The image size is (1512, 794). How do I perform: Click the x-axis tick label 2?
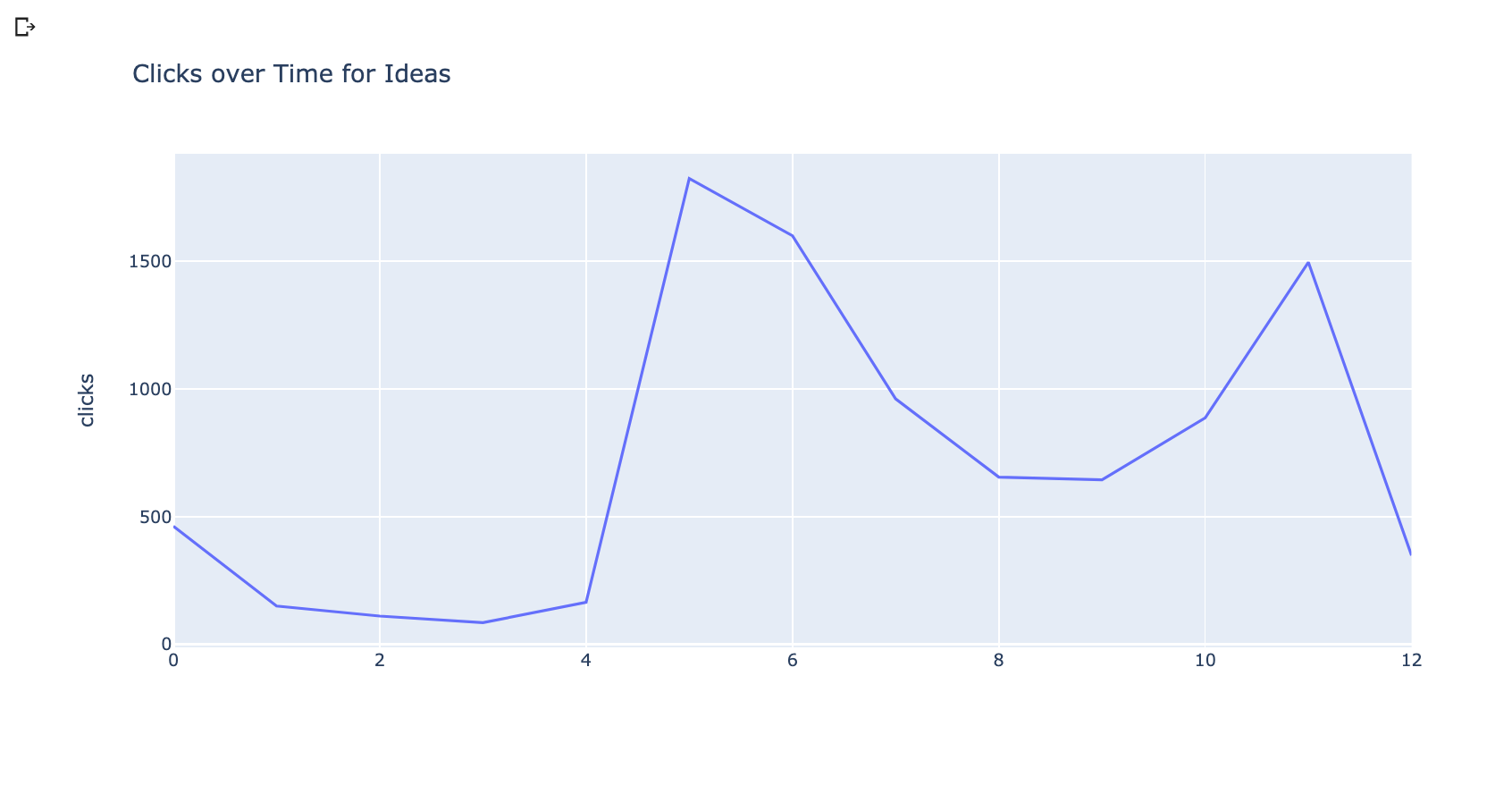[x=380, y=661]
